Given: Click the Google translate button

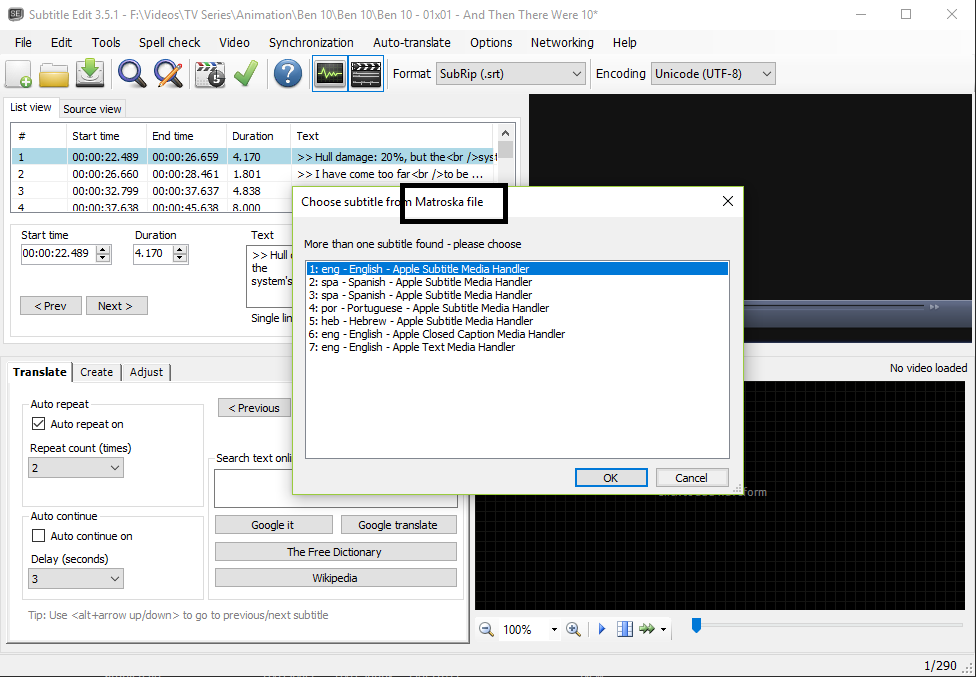Looking at the screenshot, I should pyautogui.click(x=398, y=525).
